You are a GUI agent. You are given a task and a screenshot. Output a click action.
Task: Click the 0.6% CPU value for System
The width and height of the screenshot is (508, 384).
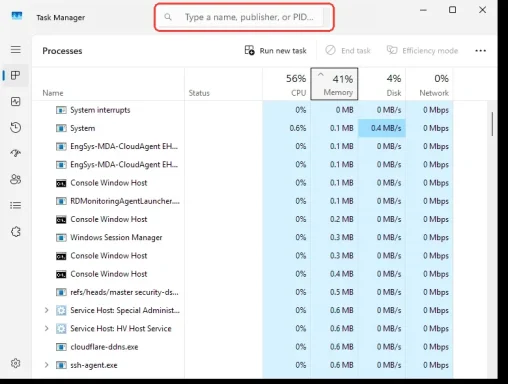click(x=298, y=128)
